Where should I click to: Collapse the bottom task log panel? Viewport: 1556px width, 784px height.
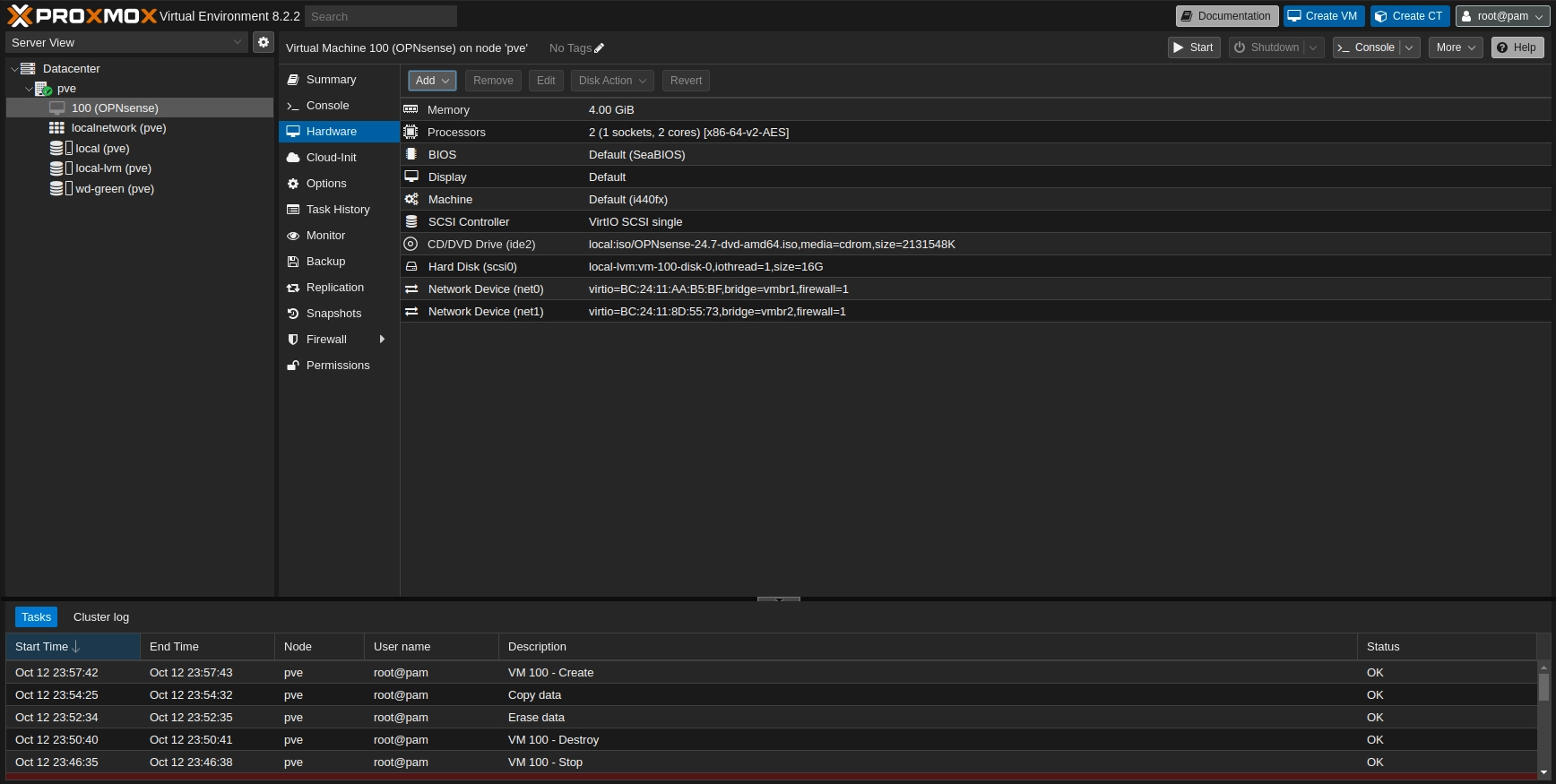(x=779, y=599)
